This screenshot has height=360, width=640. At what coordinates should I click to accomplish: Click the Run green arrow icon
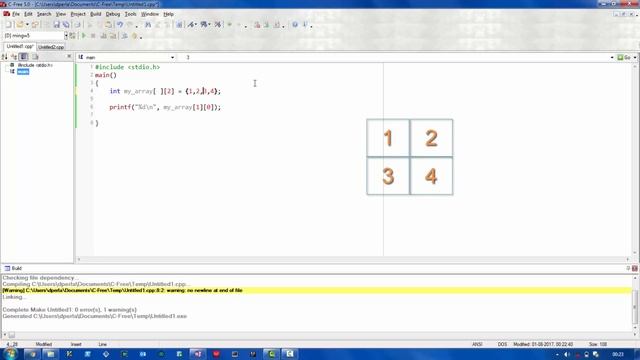point(84,36)
